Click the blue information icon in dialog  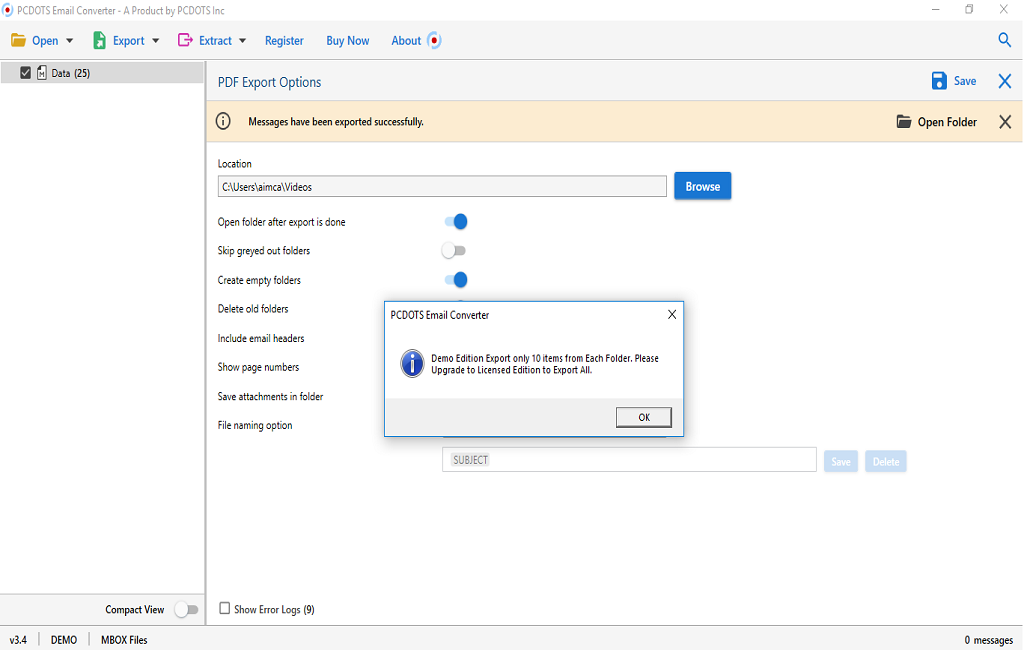coord(412,363)
